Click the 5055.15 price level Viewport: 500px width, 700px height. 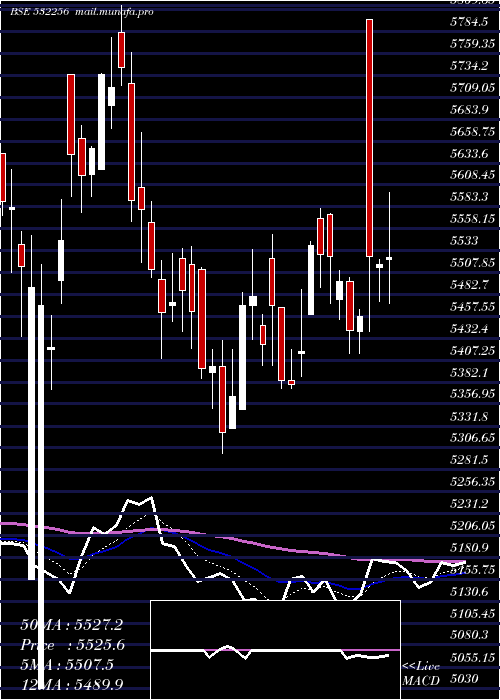(x=472, y=657)
